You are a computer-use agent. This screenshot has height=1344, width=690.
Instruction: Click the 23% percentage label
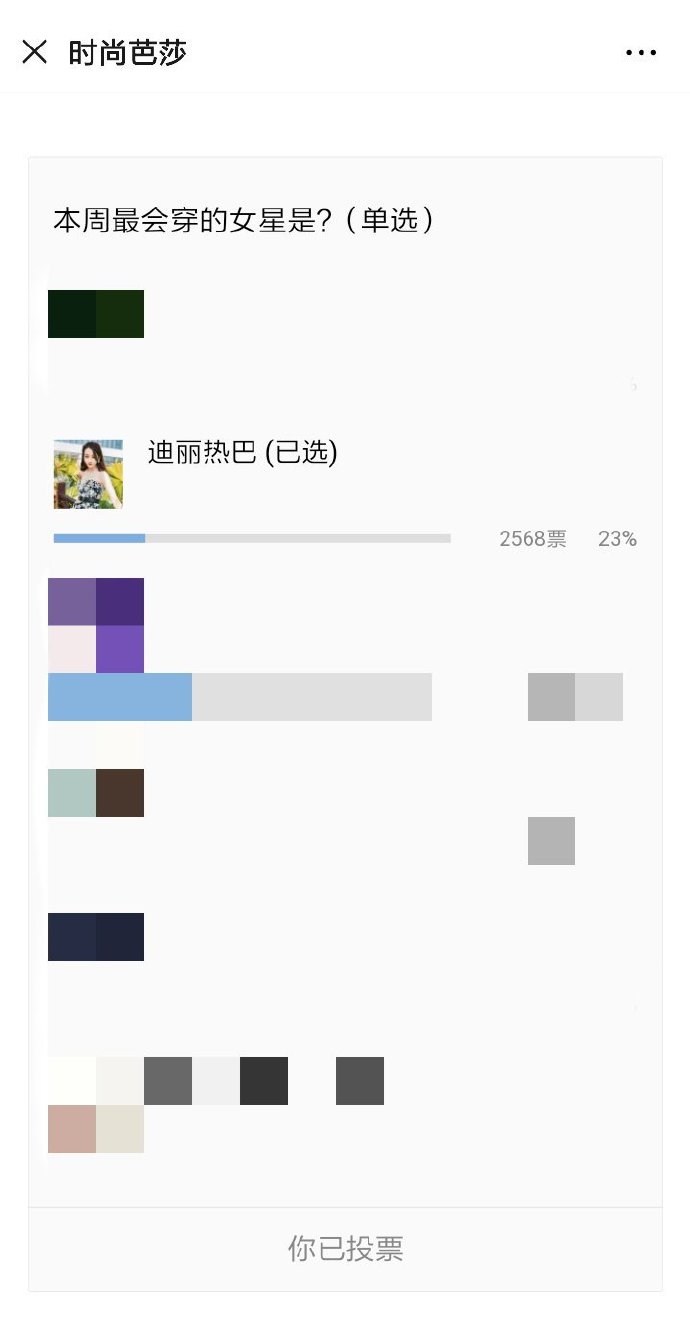tap(617, 539)
